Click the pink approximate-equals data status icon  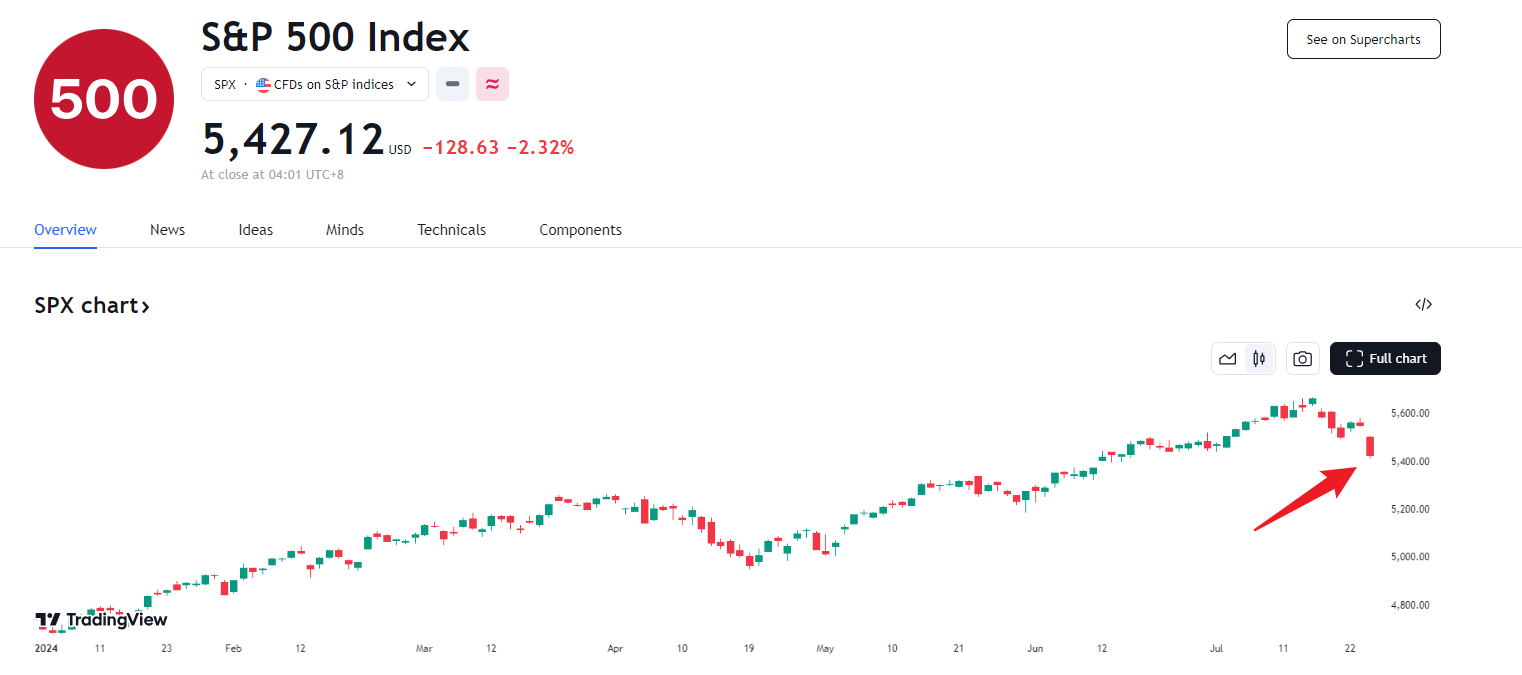pyautogui.click(x=492, y=84)
